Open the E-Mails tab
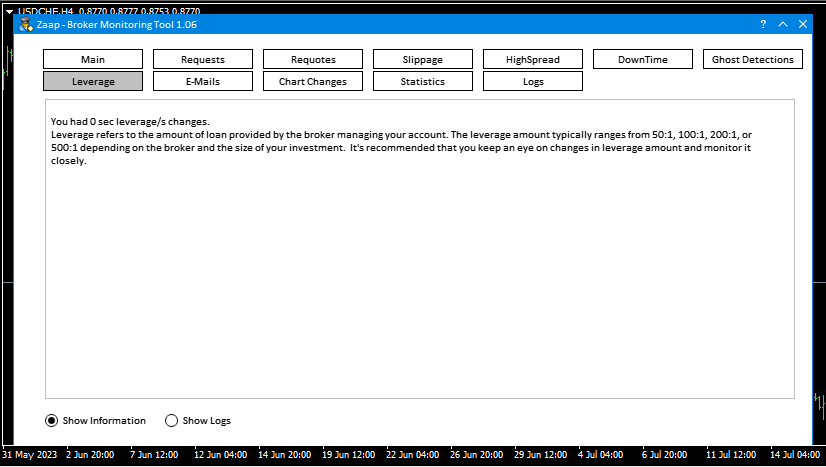Viewport: 826px width, 467px height. pos(203,82)
